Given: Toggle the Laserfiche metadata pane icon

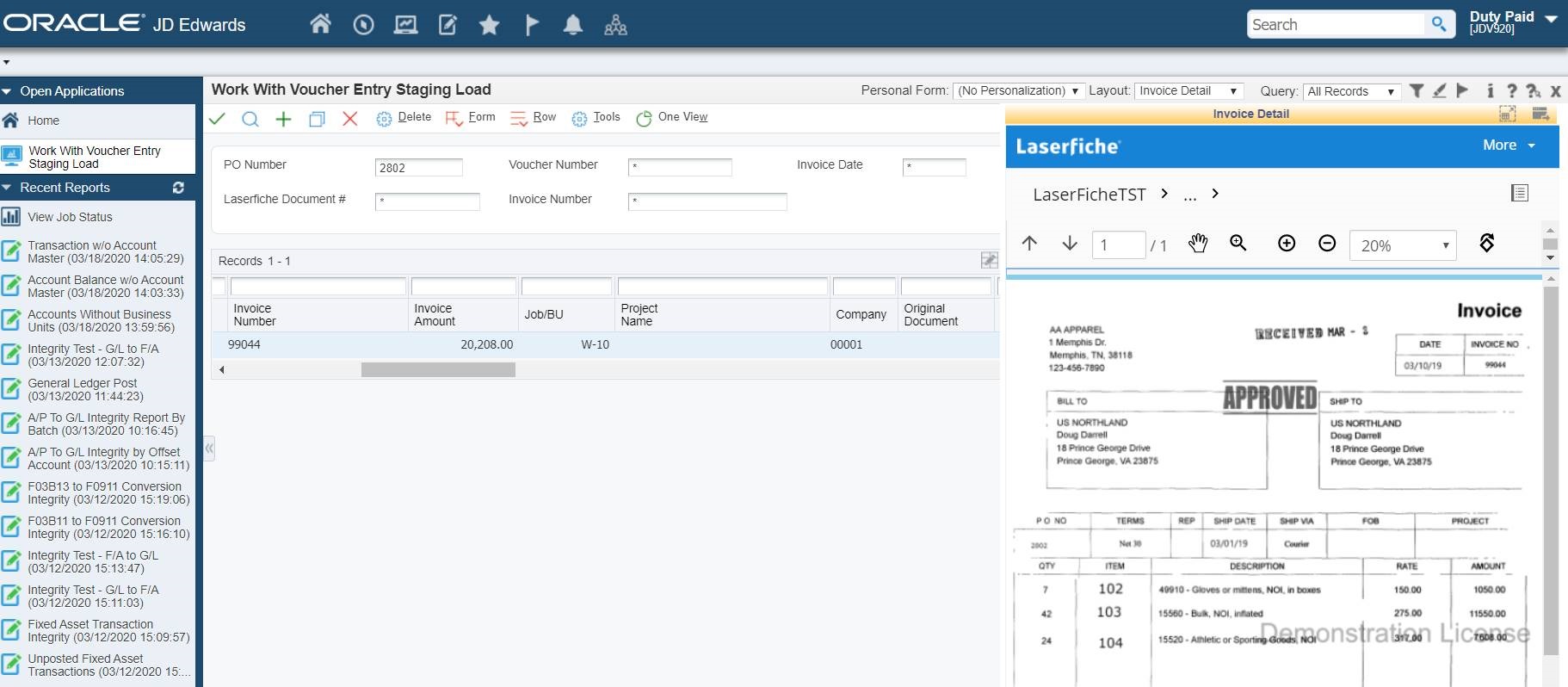Looking at the screenshot, I should [x=1520, y=194].
